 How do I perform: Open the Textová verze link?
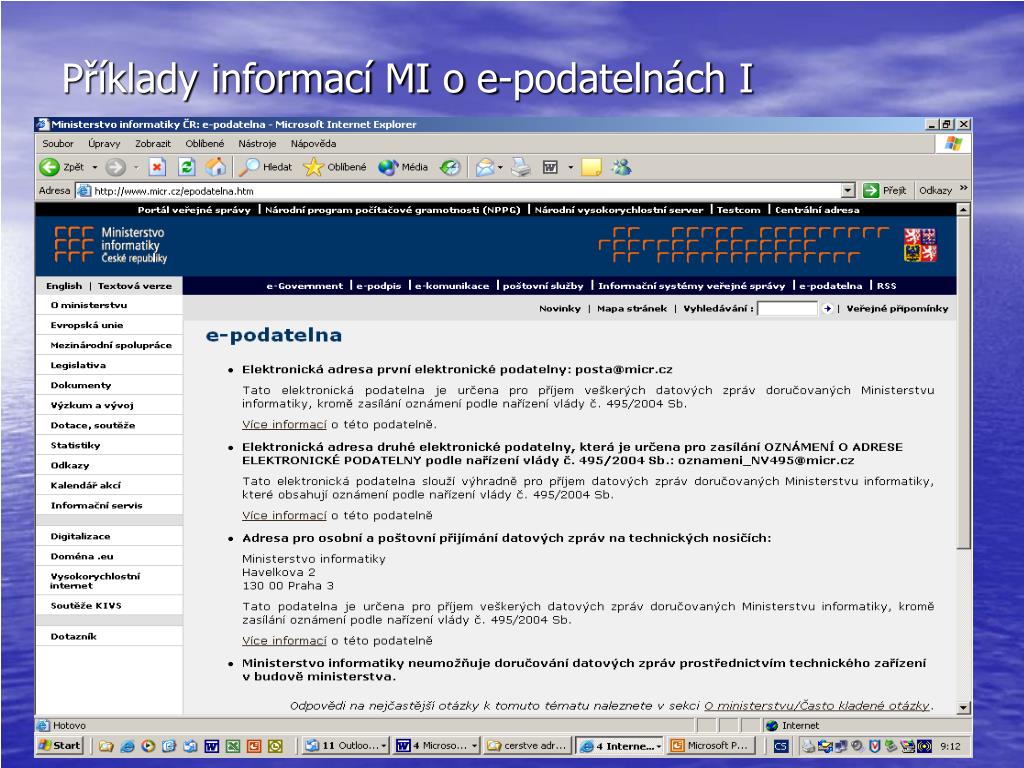135,285
